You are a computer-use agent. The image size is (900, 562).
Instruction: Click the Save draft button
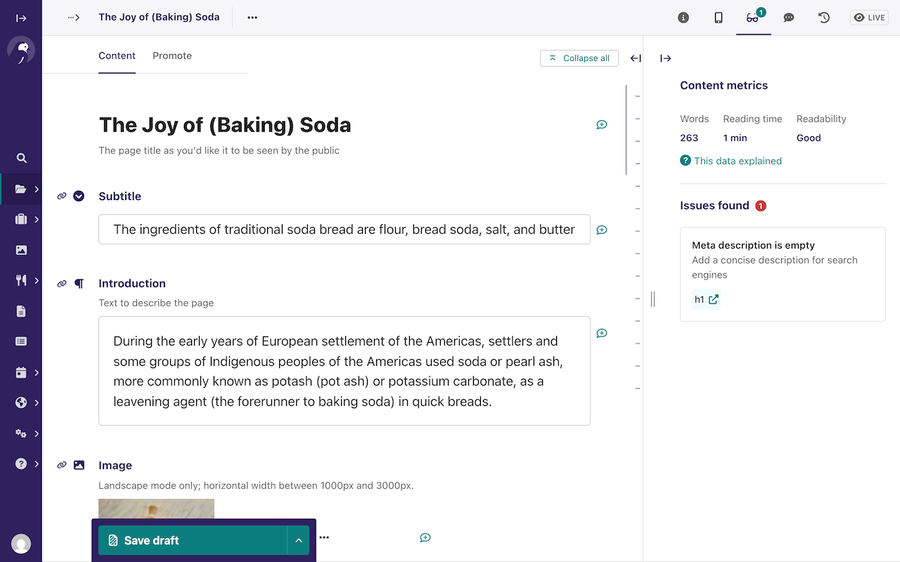tap(192, 540)
